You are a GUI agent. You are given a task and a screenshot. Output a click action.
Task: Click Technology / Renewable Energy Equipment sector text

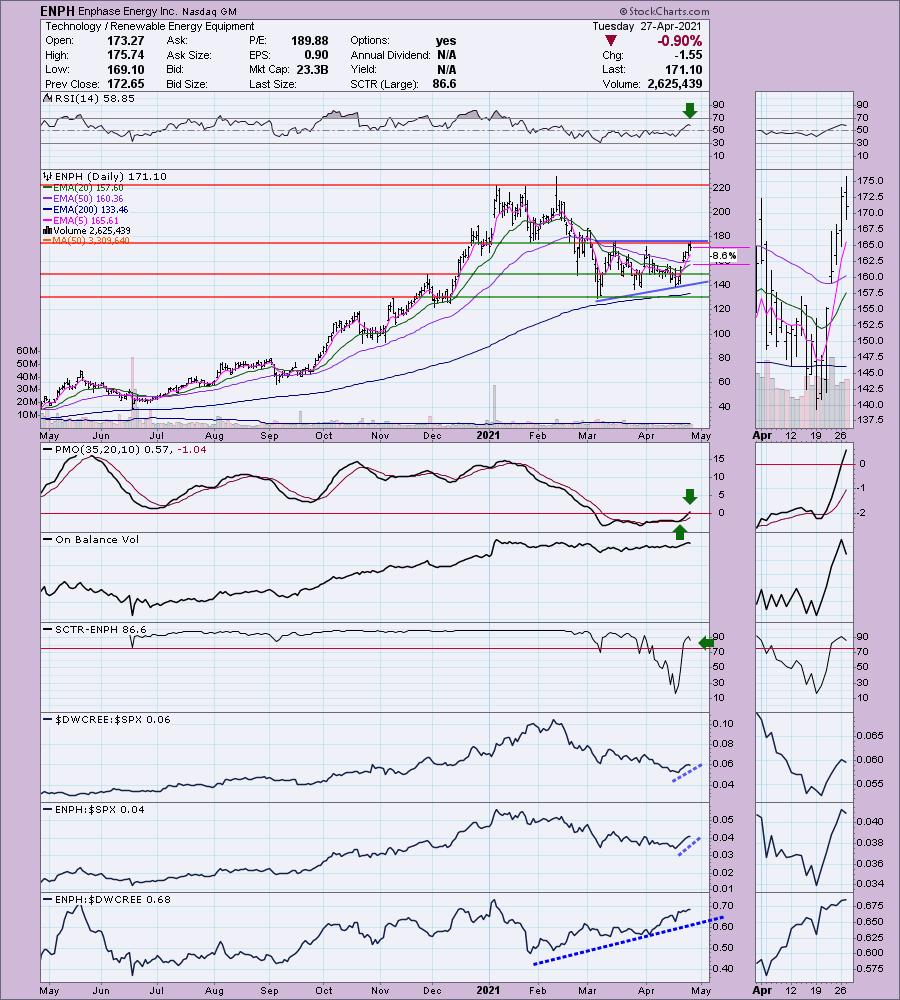[x=150, y=26]
